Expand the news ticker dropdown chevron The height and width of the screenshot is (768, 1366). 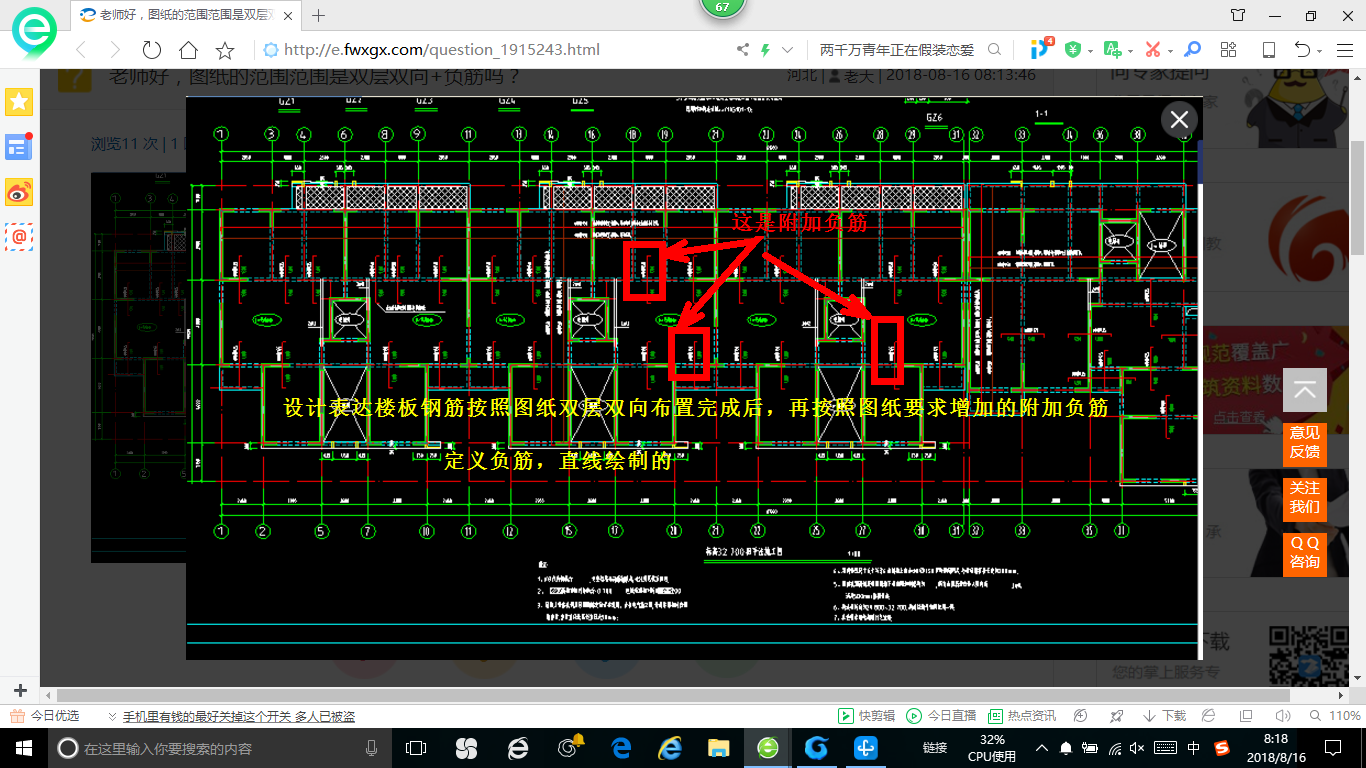[113, 716]
